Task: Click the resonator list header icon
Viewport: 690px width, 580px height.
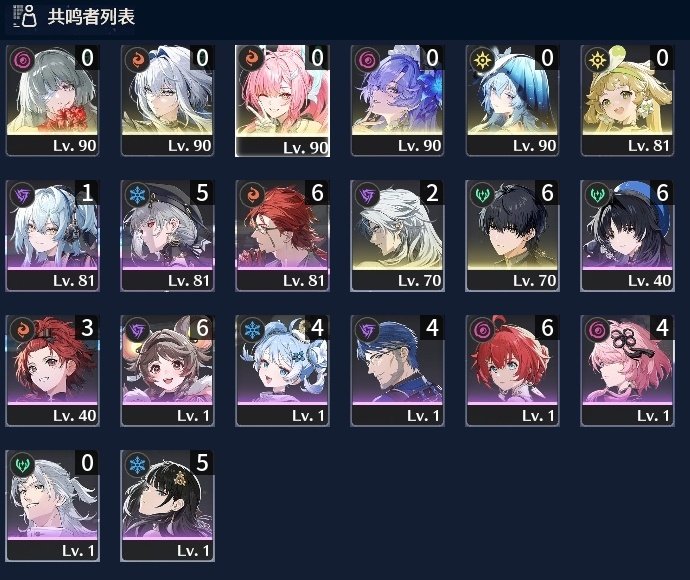Action: (25, 16)
